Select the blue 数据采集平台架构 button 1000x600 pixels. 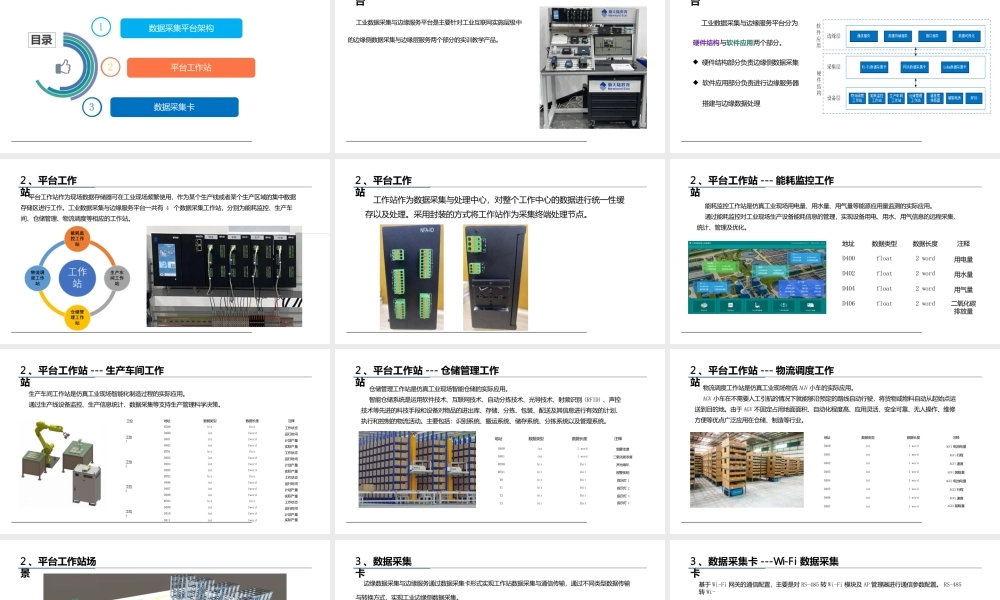click(x=181, y=28)
